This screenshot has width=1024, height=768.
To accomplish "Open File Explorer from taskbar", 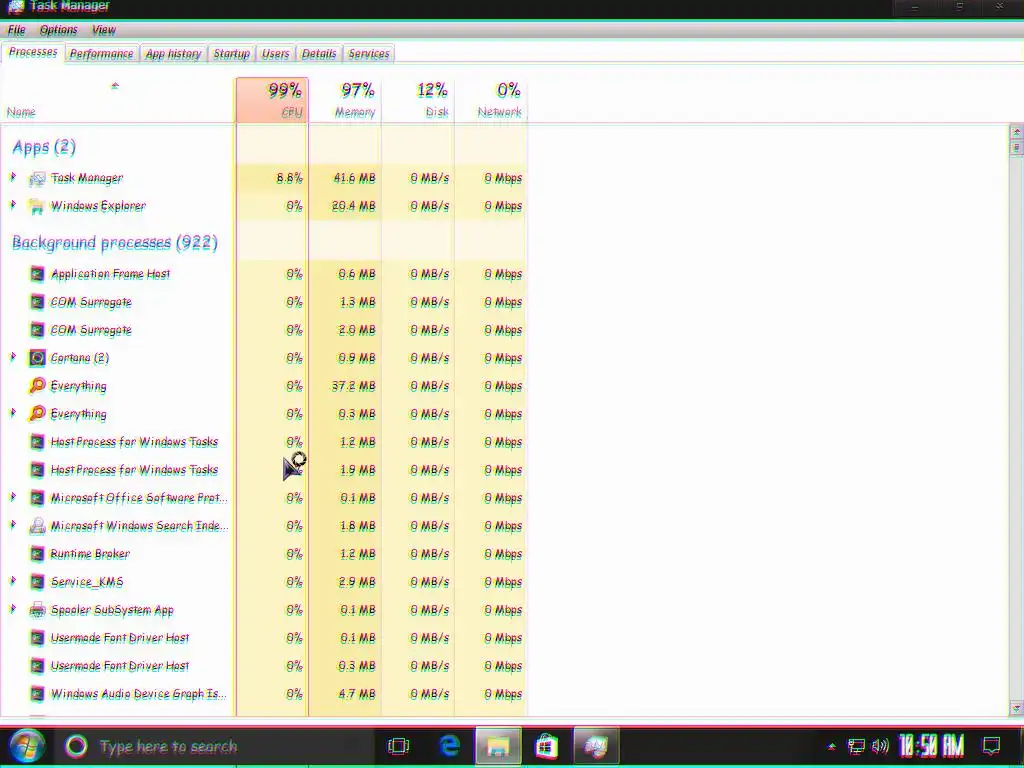I will 498,746.
